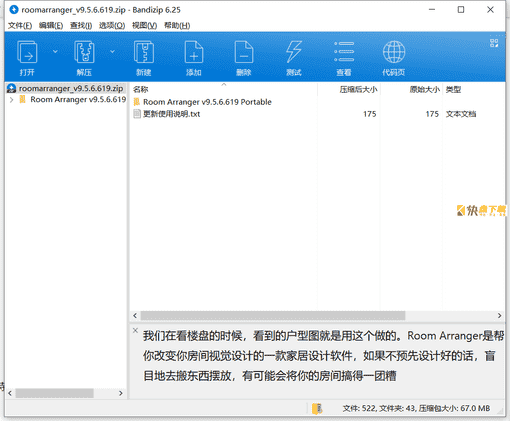This screenshot has width=510, height=421.
Task: Click the View (查看) list icon
Action: (x=344, y=52)
